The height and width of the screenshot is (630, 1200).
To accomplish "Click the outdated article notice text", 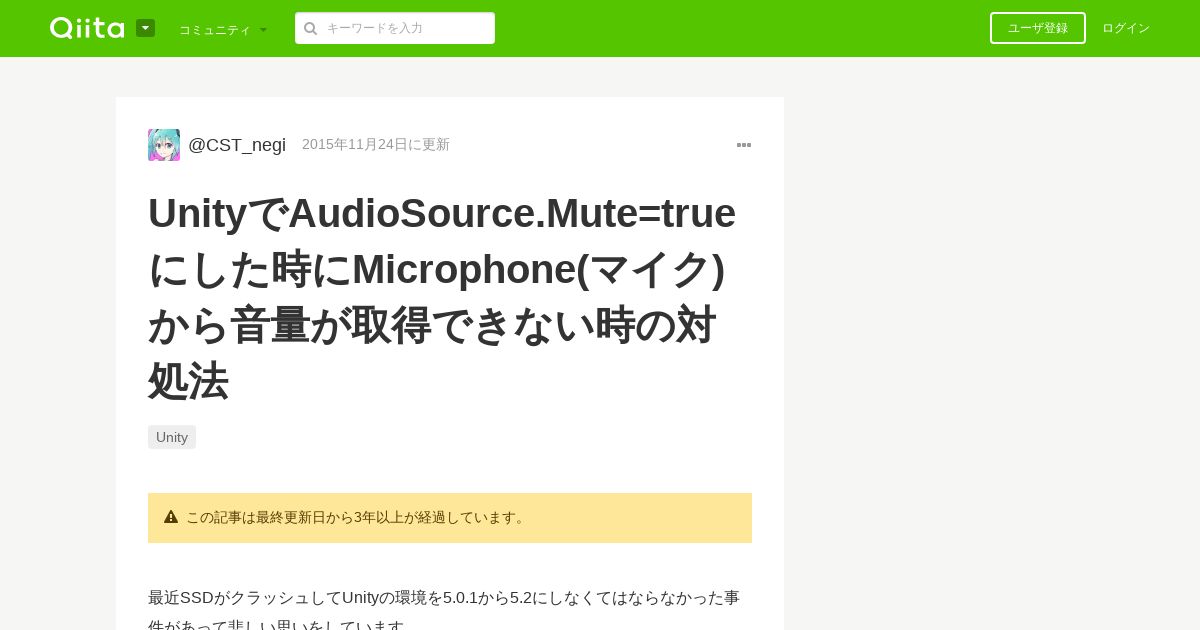I will click(357, 517).
